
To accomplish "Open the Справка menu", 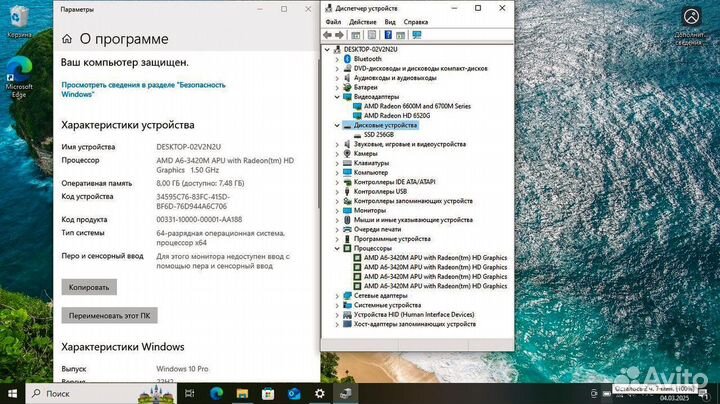I will [x=416, y=22].
